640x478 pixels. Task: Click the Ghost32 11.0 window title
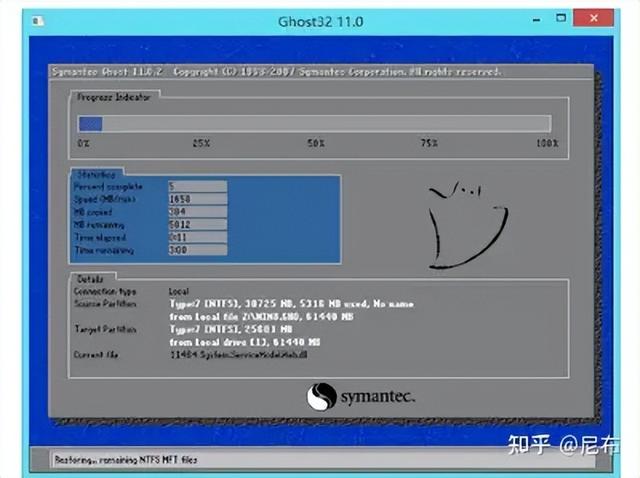click(320, 22)
